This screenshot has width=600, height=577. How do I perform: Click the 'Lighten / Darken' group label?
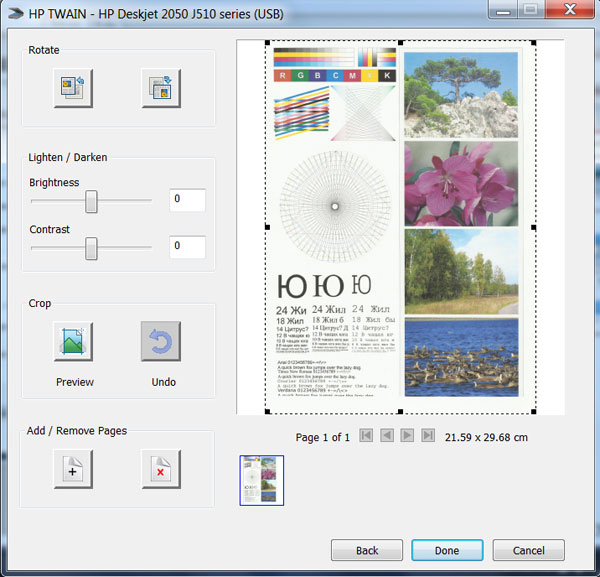[x=68, y=157]
